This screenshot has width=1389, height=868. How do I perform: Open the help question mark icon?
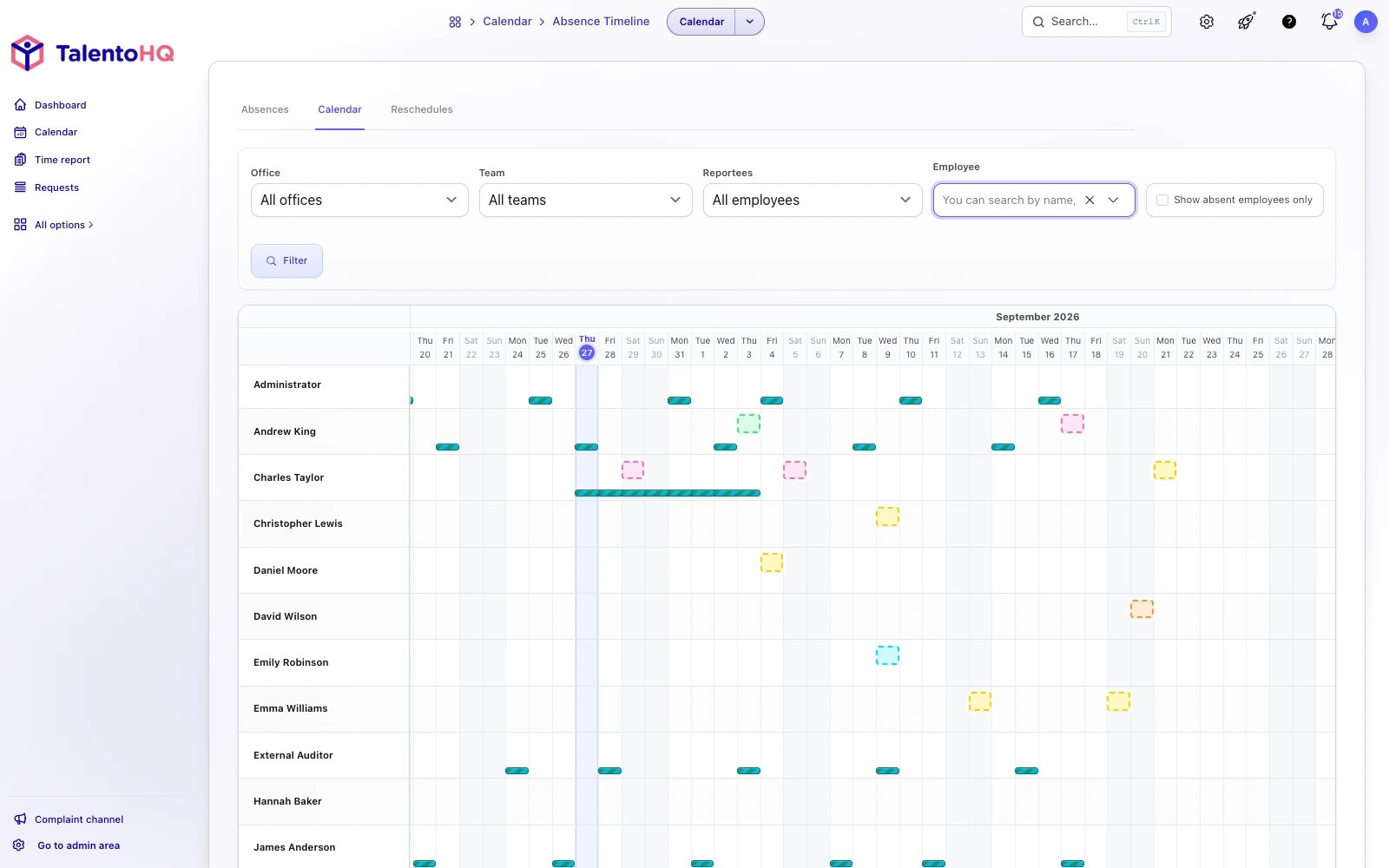point(1289,22)
